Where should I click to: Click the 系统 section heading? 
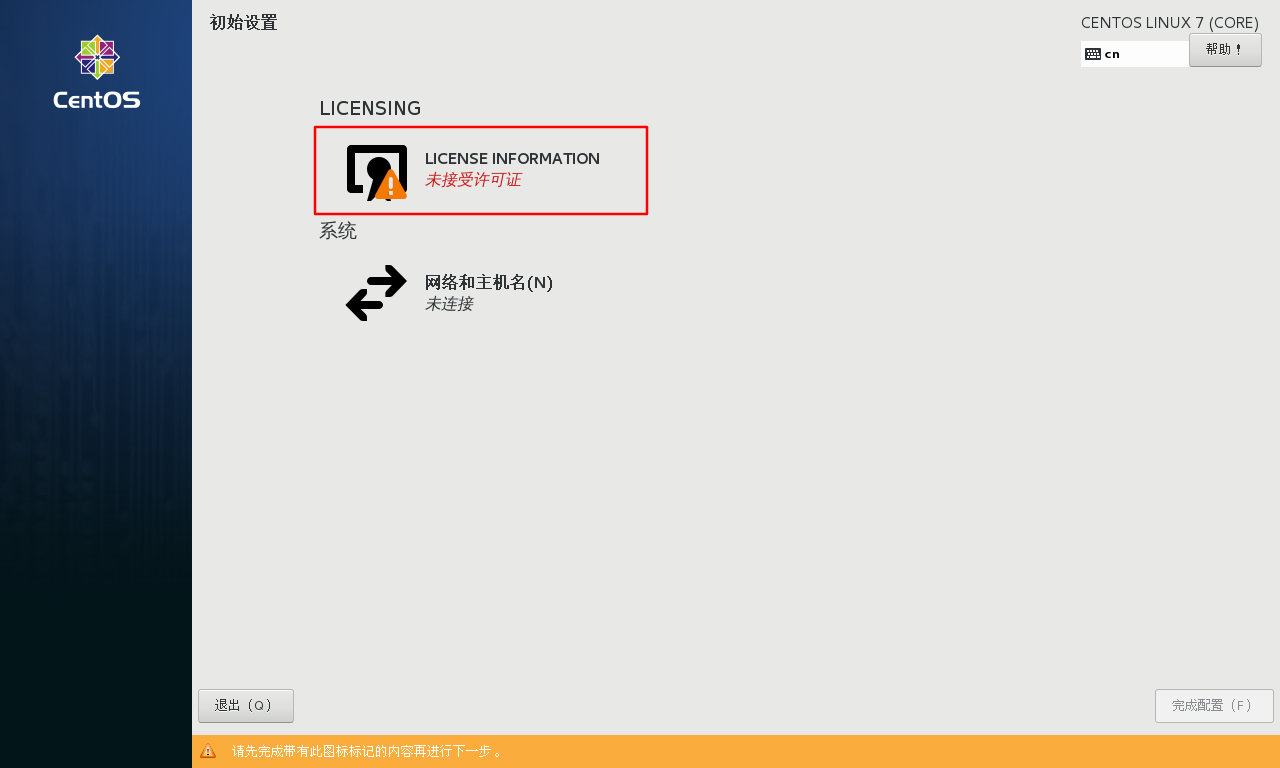(338, 231)
